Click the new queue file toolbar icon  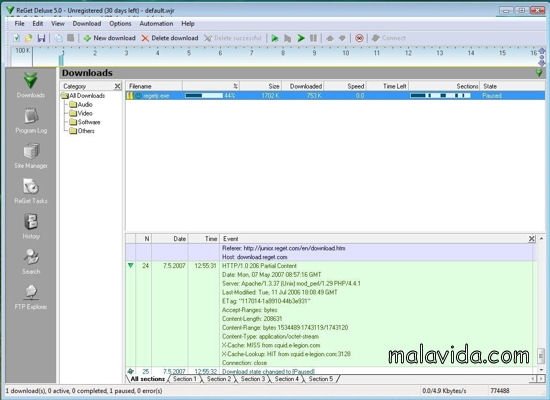click(16, 38)
